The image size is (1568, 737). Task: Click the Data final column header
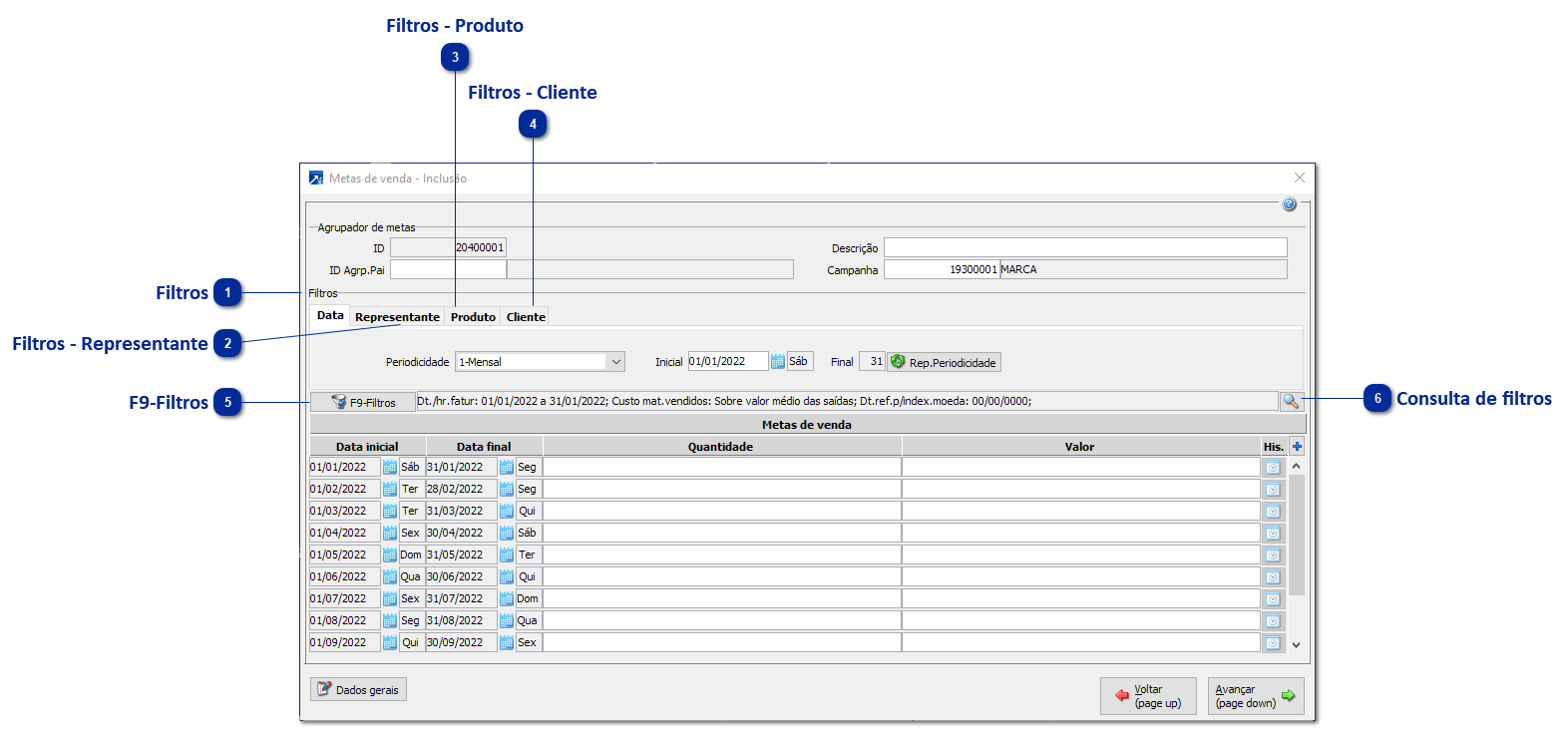(484, 447)
